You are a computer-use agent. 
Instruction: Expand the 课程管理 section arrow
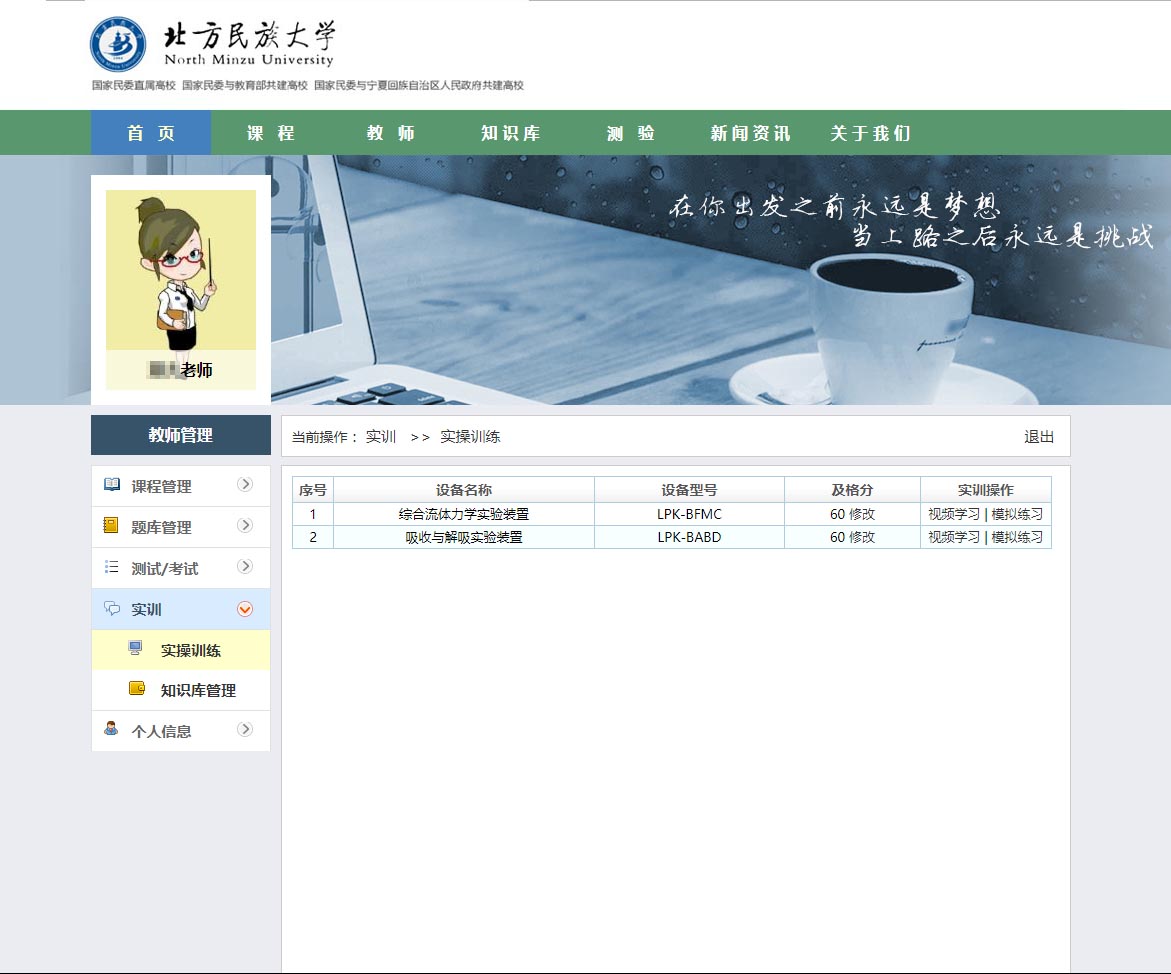click(245, 485)
